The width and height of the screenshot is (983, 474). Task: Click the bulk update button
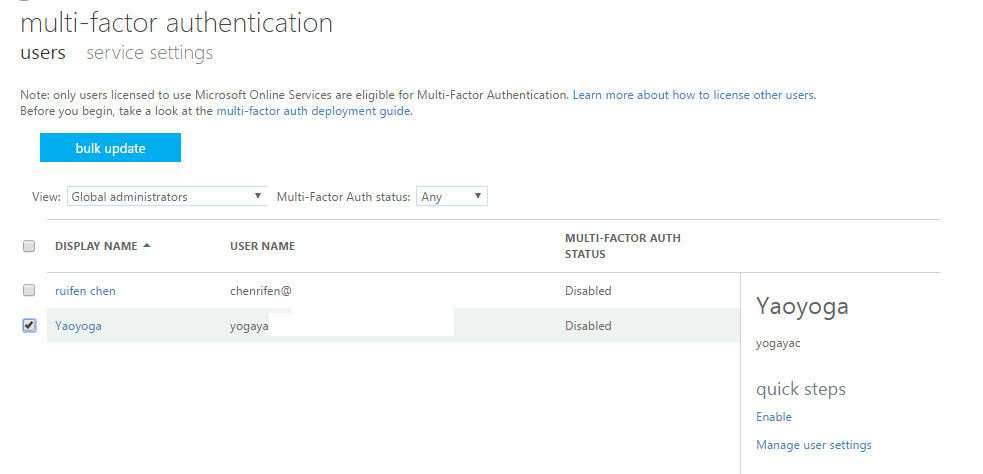click(110, 148)
